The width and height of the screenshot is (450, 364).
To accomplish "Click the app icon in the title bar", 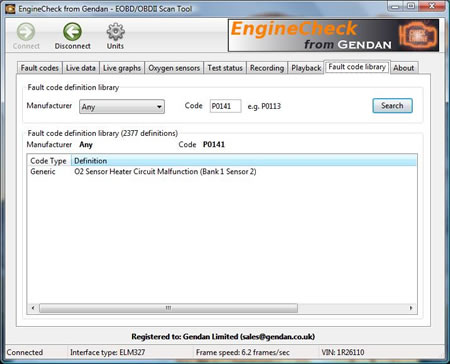I will (10, 9).
